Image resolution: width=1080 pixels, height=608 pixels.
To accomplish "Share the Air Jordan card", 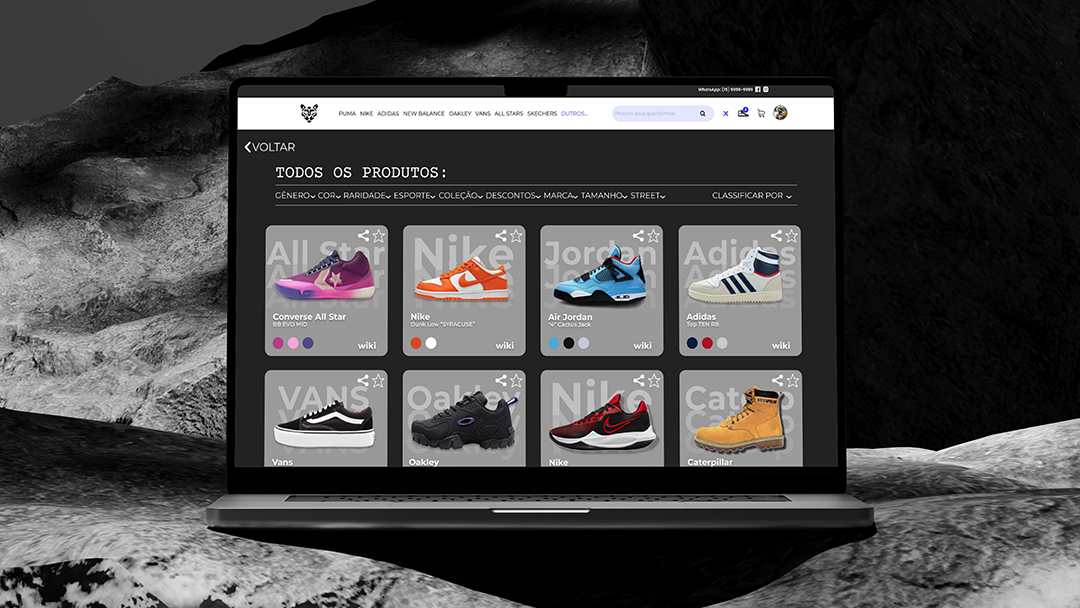I will point(638,235).
